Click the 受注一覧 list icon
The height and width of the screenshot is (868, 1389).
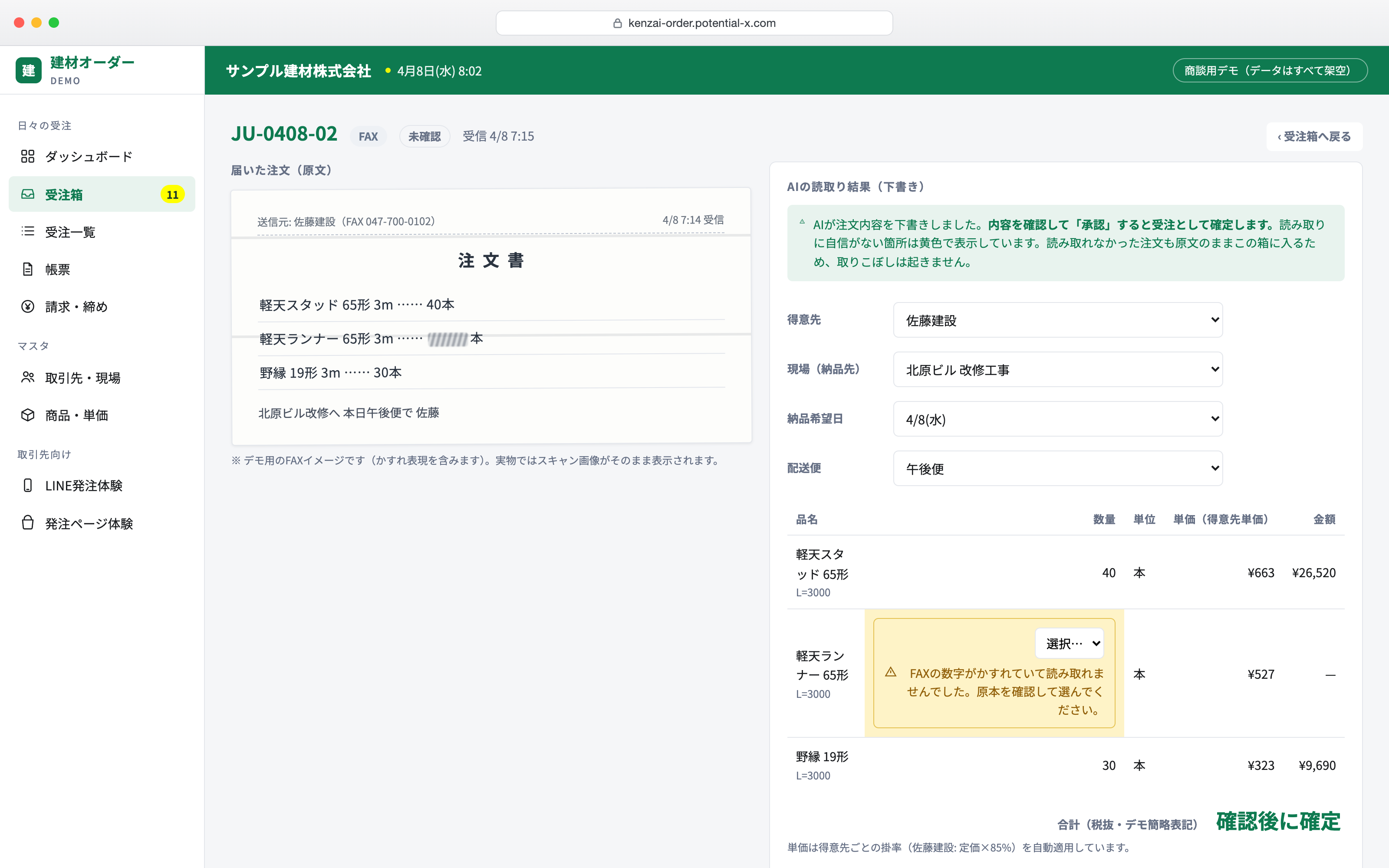point(27,231)
